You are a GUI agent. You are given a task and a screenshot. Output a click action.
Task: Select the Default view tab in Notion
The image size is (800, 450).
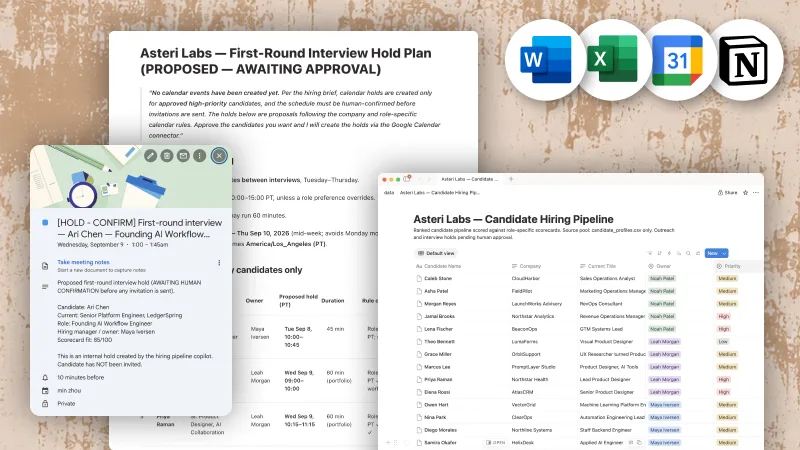click(x=436, y=253)
